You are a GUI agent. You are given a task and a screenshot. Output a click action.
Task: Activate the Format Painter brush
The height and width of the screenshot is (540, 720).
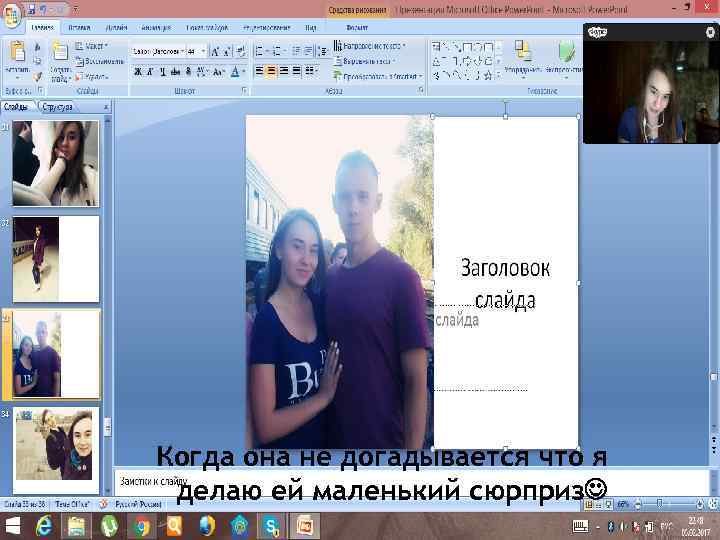pyautogui.click(x=38, y=76)
